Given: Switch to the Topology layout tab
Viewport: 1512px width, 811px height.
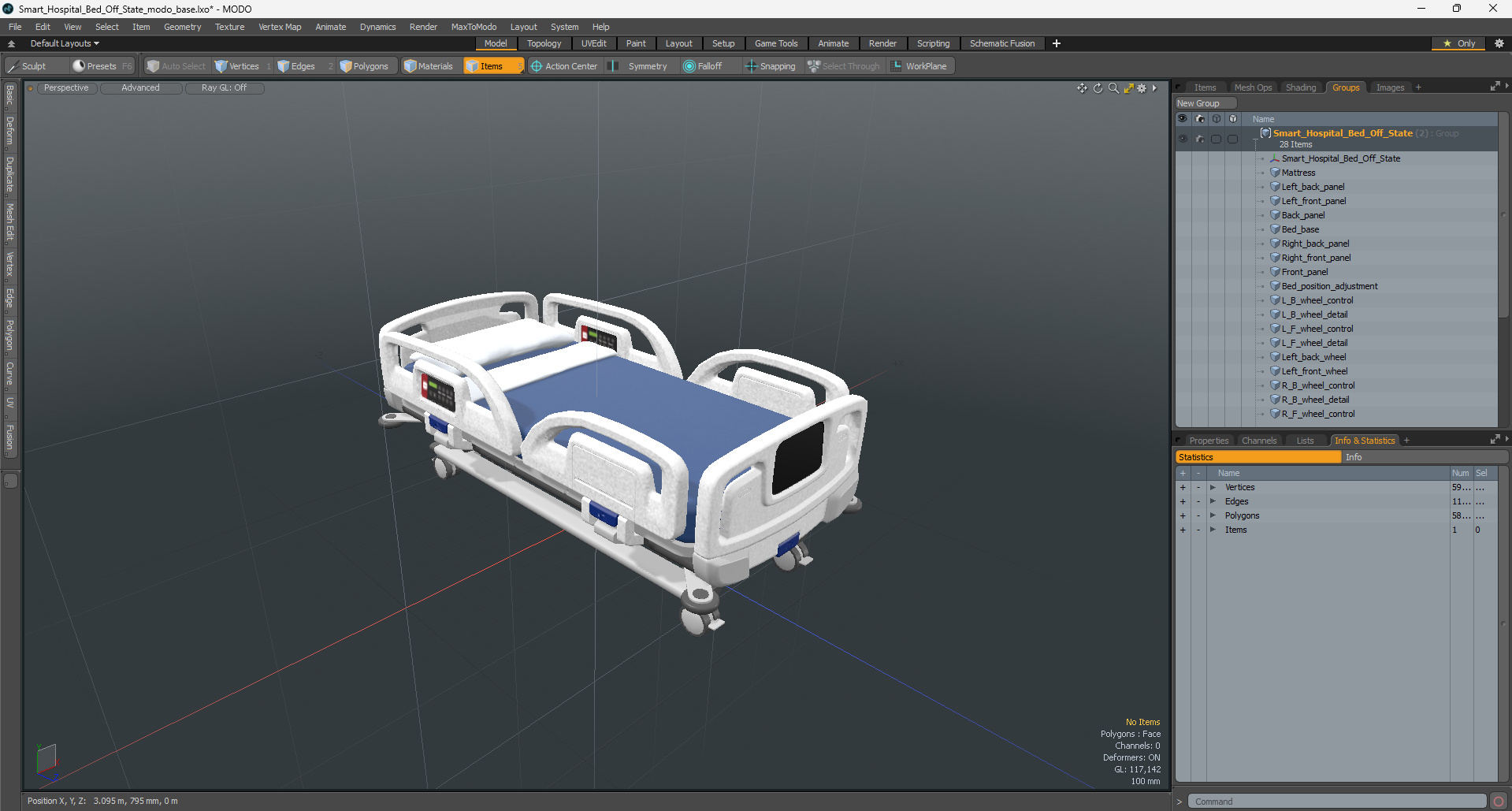Looking at the screenshot, I should [544, 43].
